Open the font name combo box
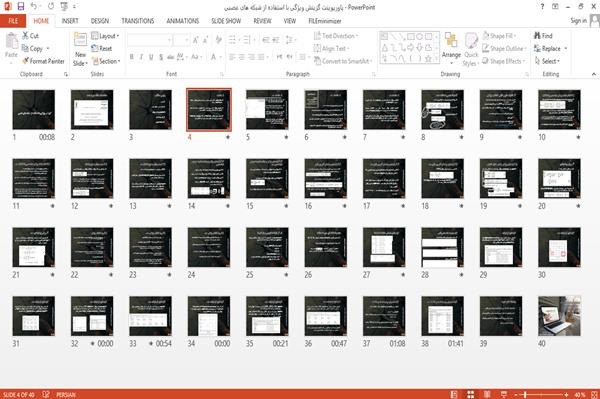The image size is (600, 399). [150, 40]
